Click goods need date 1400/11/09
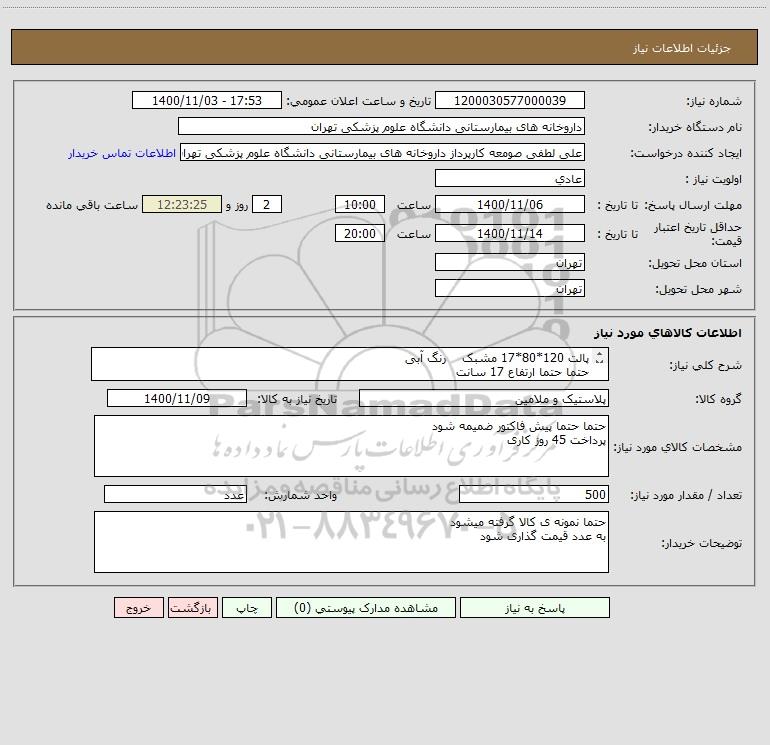Image resolution: width=770 pixels, height=745 pixels. point(177,398)
